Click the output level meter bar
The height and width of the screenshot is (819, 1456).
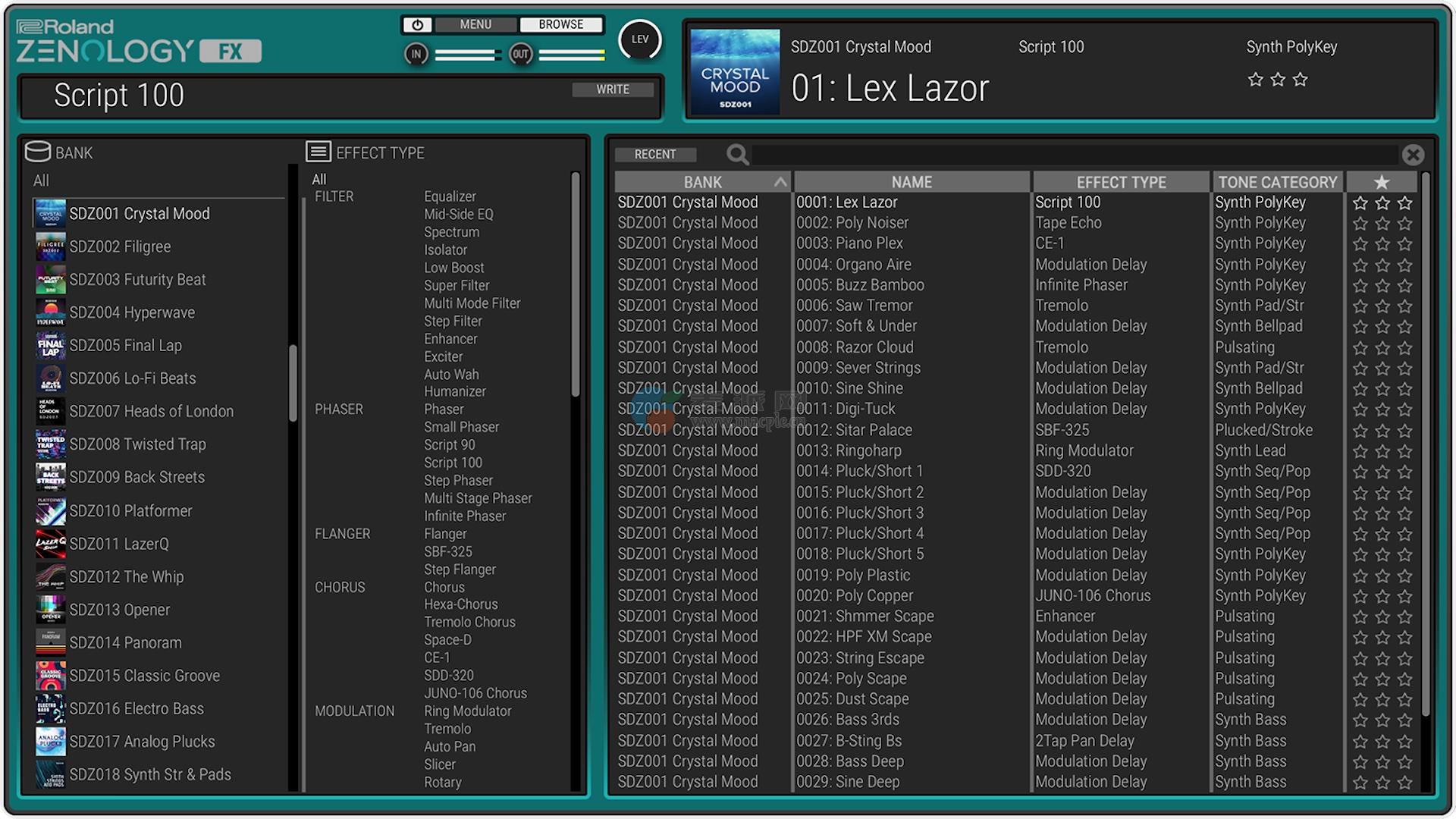pyautogui.click(x=572, y=55)
